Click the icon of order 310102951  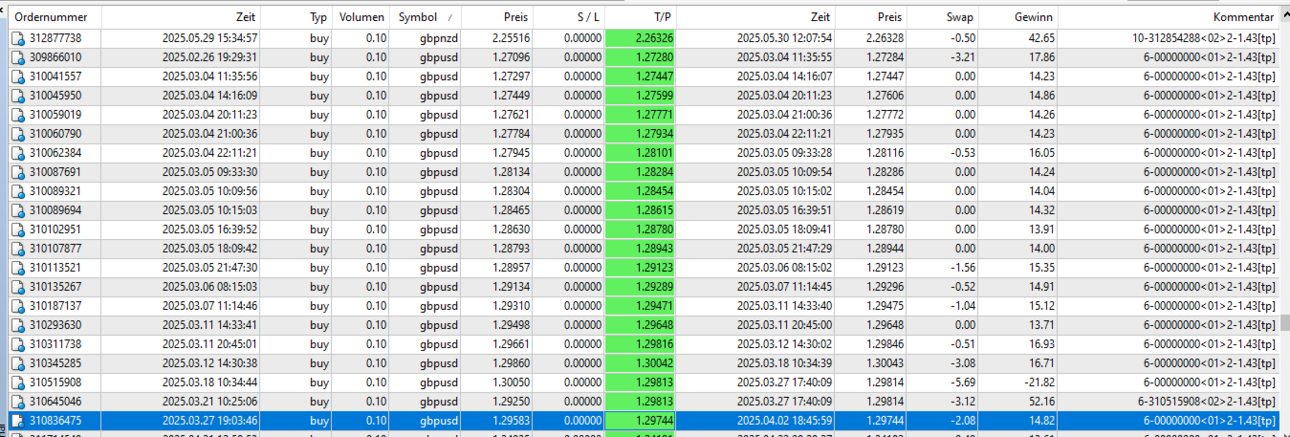pos(18,229)
